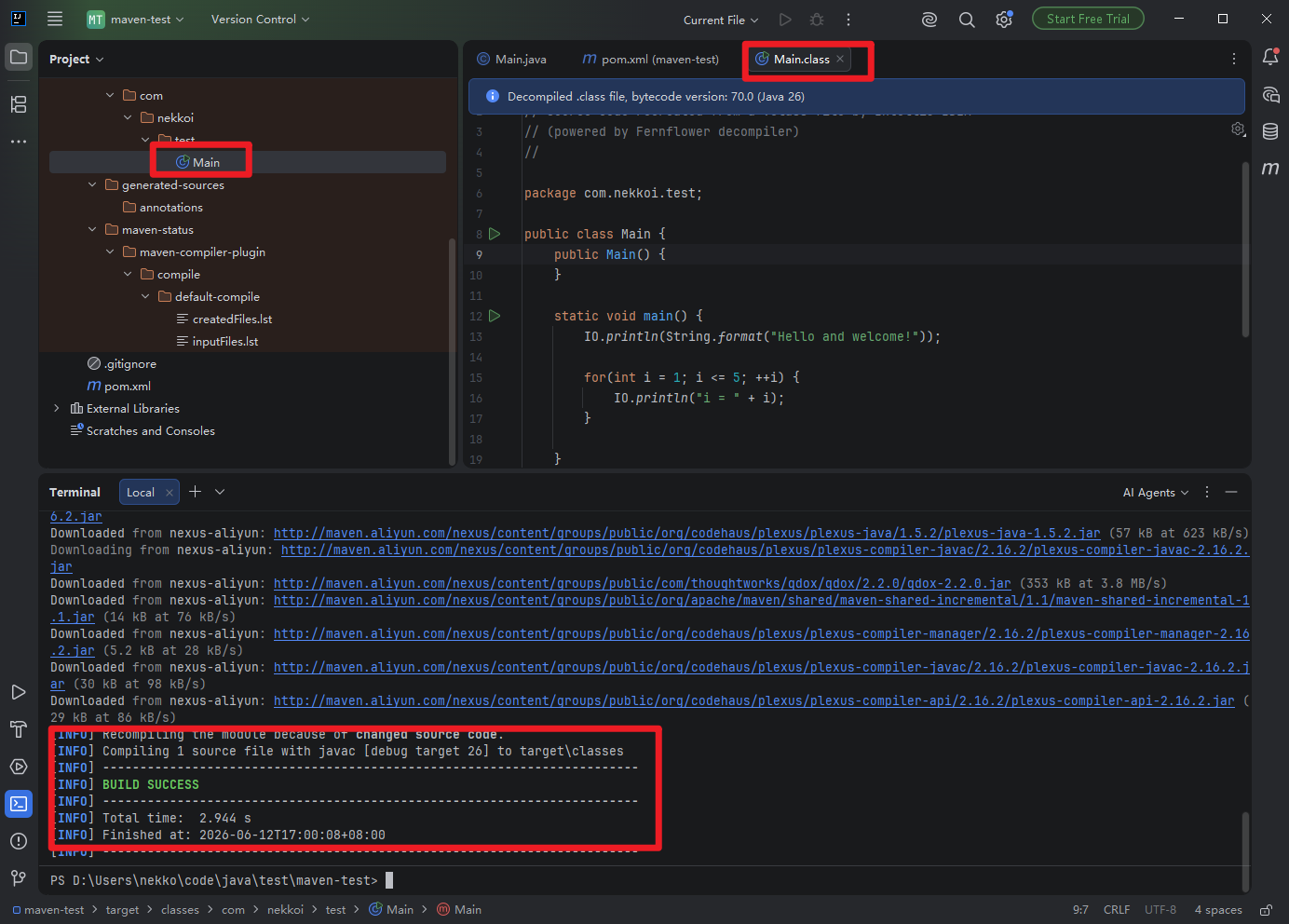Open maven-test project dropdown
1289x924 pixels.
click(x=136, y=20)
